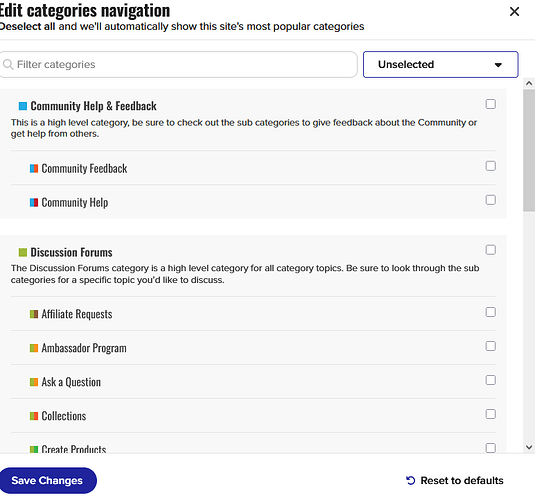This screenshot has height=500, width=535.
Task: Click the scrollbar up arrow
Action: click(529, 83)
